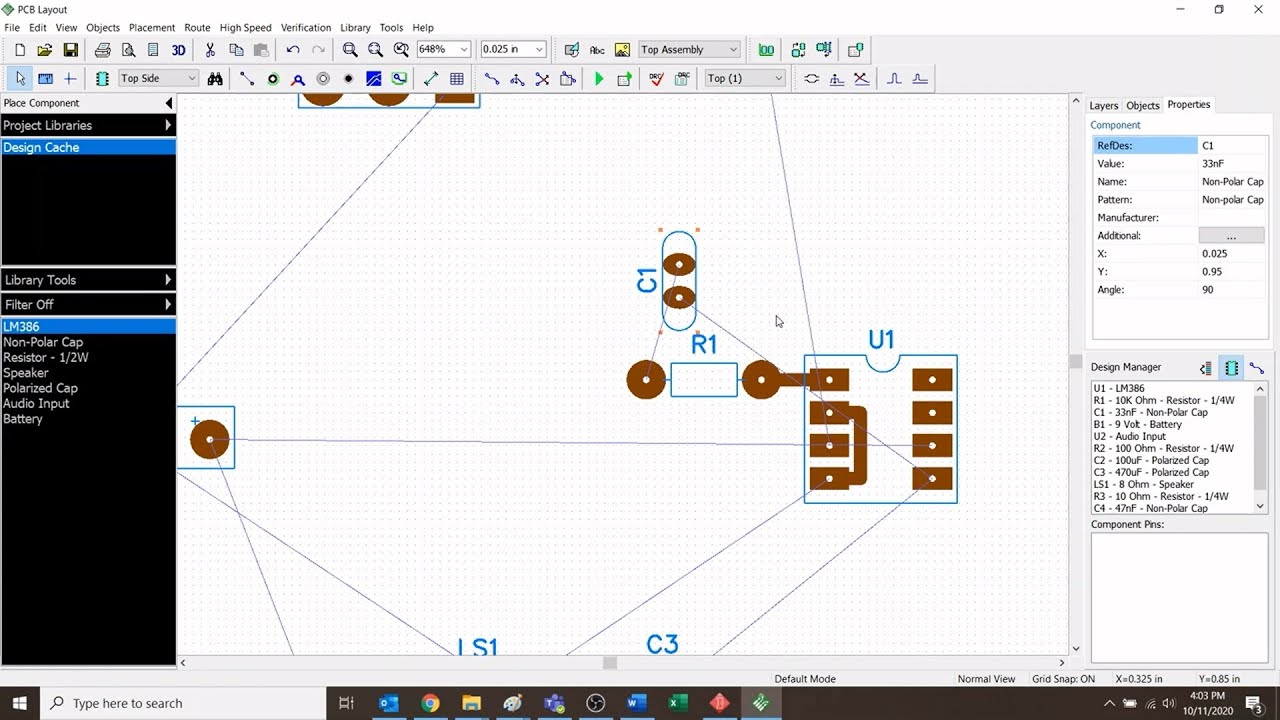
Task: Open the Route menu
Action: (x=197, y=27)
